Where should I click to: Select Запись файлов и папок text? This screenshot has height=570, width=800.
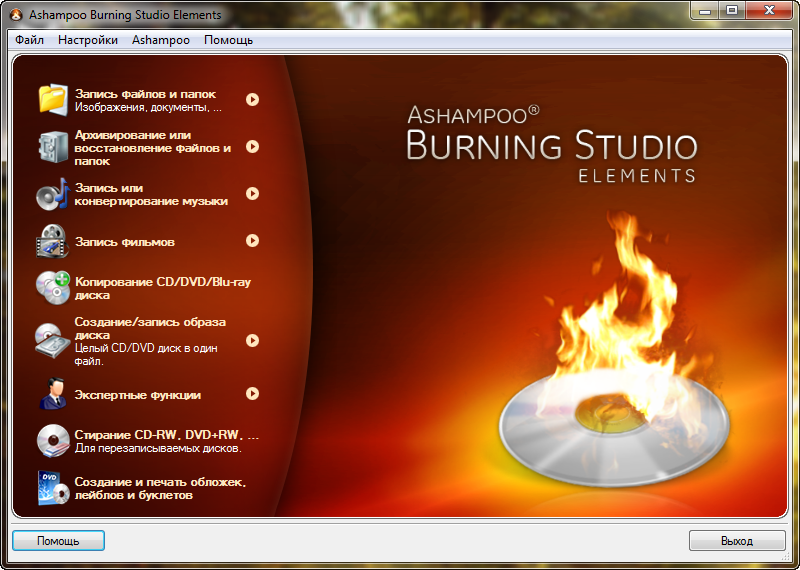coord(145,94)
